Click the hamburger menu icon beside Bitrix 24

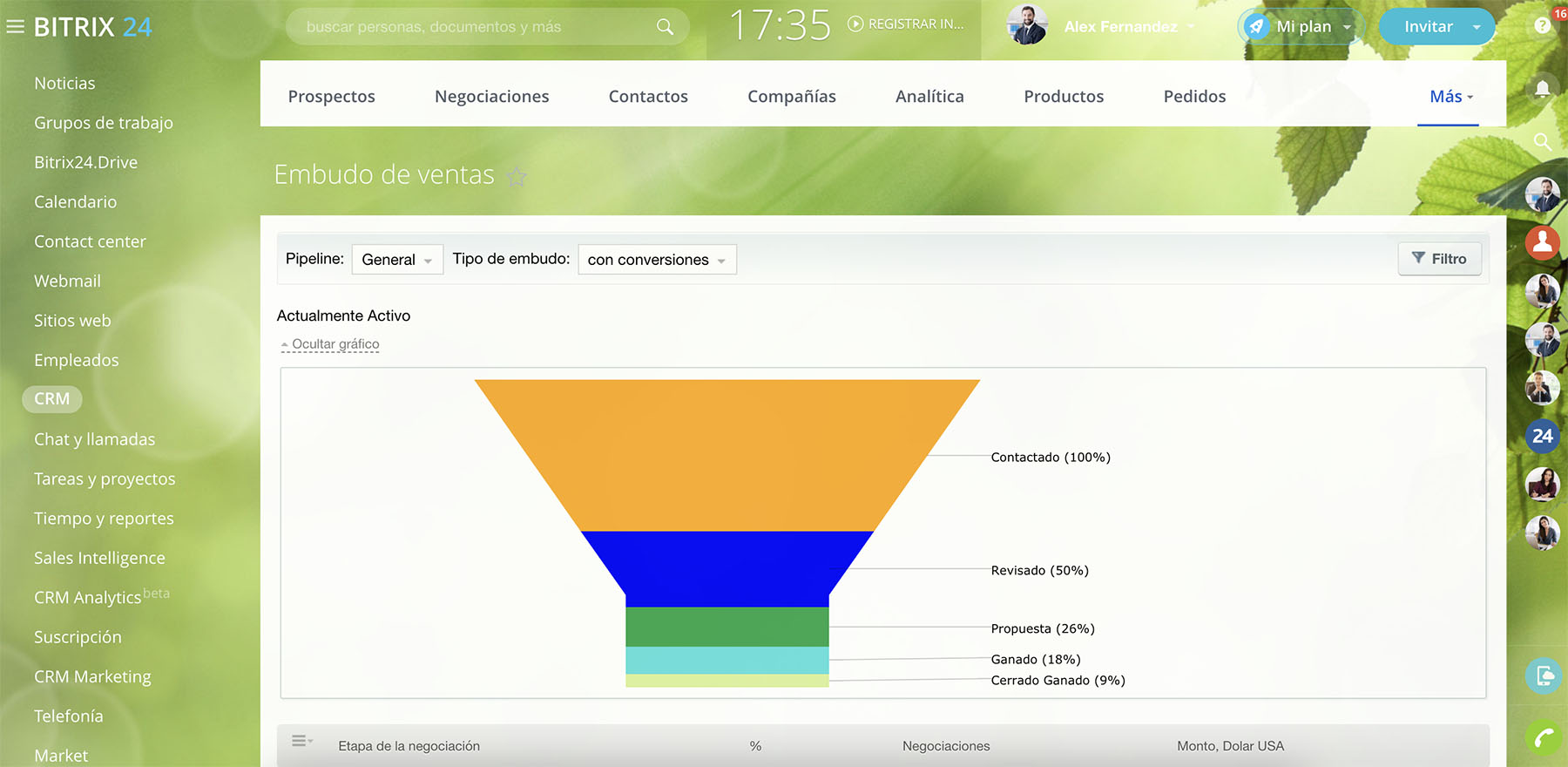click(15, 27)
